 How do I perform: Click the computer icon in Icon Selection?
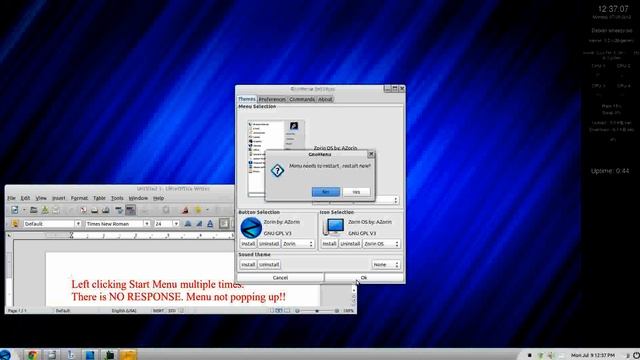(333, 227)
